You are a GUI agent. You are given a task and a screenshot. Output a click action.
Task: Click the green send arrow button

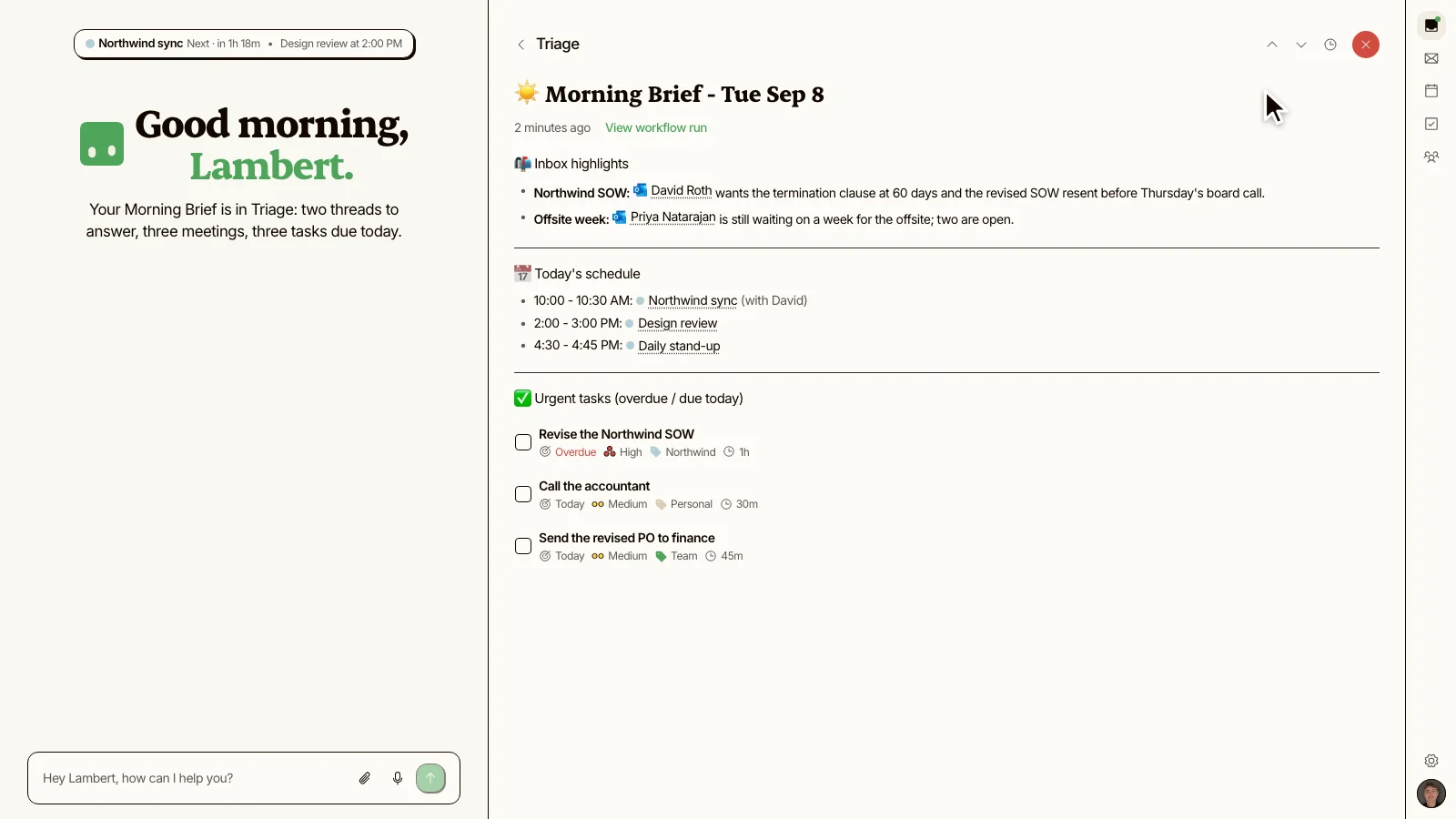point(430,778)
